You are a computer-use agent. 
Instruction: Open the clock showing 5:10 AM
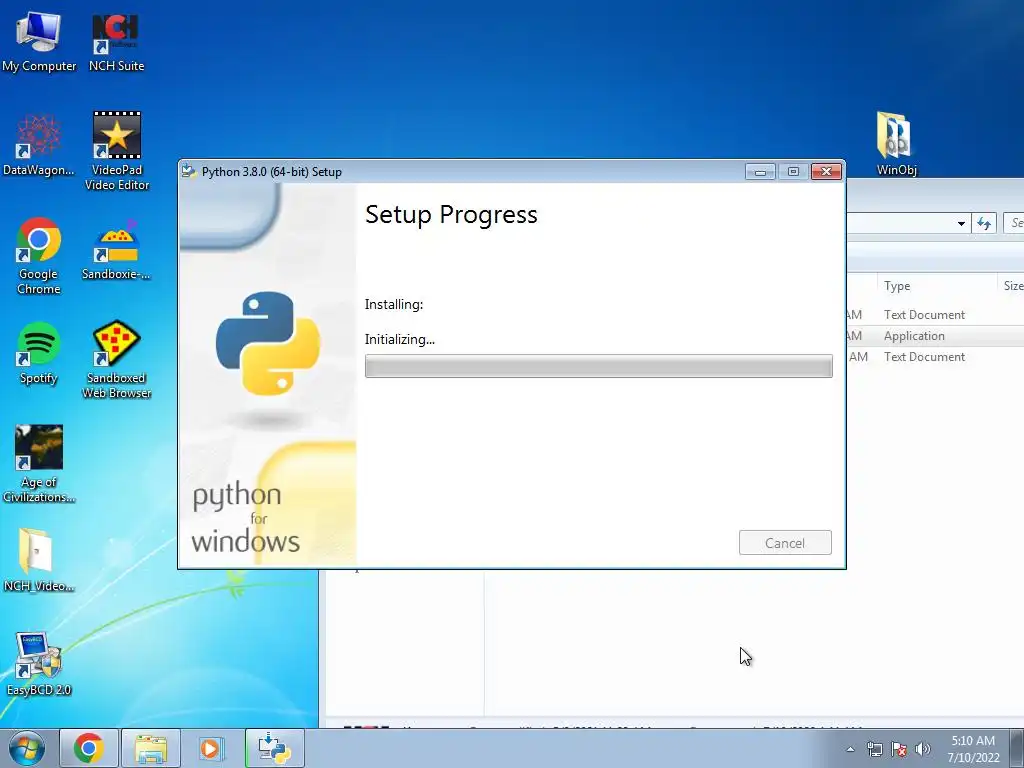[973, 749]
